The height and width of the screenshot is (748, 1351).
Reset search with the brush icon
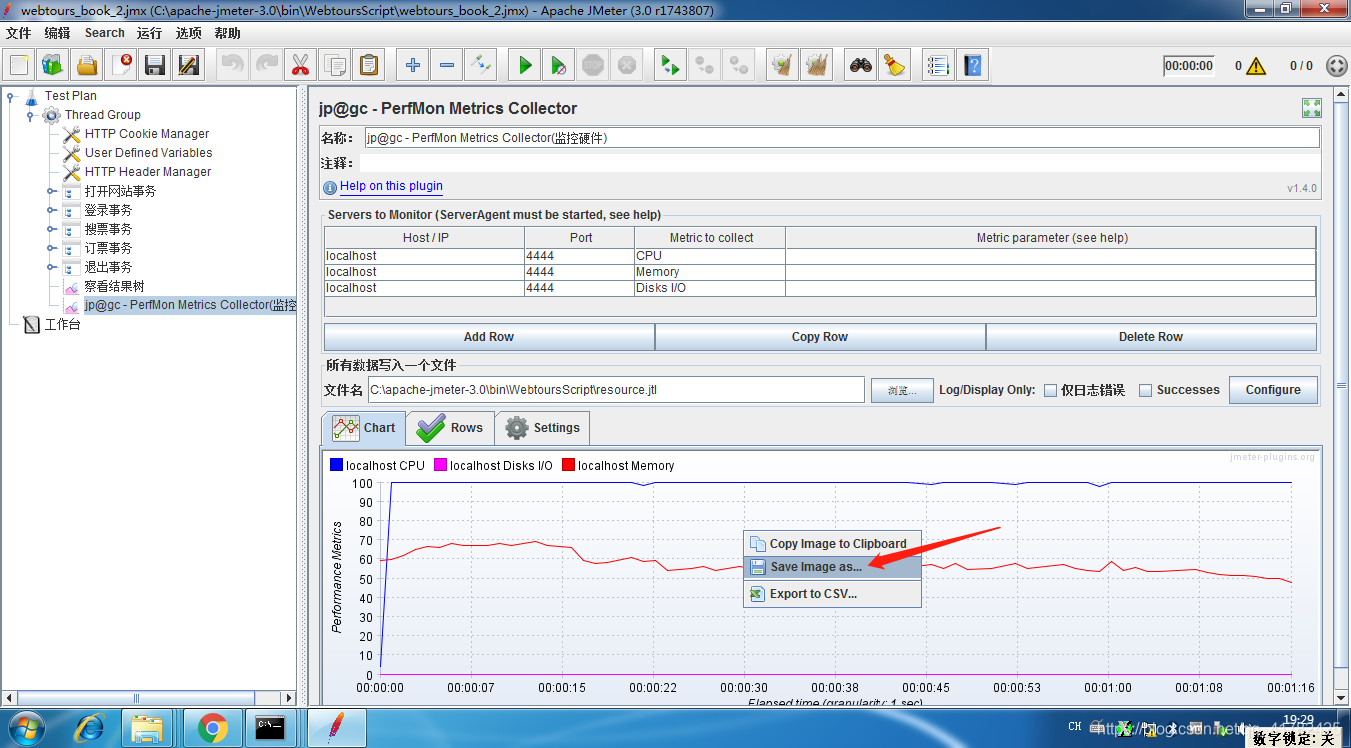pyautogui.click(x=895, y=66)
